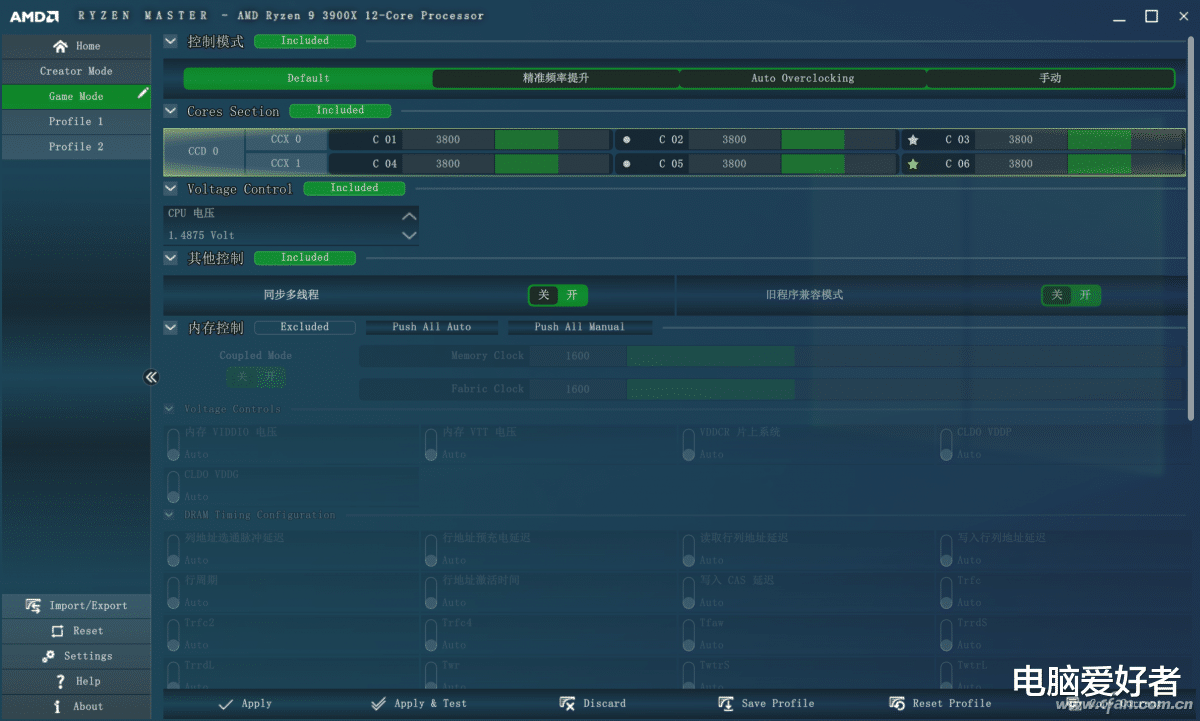Click the dot marker on core C 02
This screenshot has width=1200, height=721.
coord(627,140)
